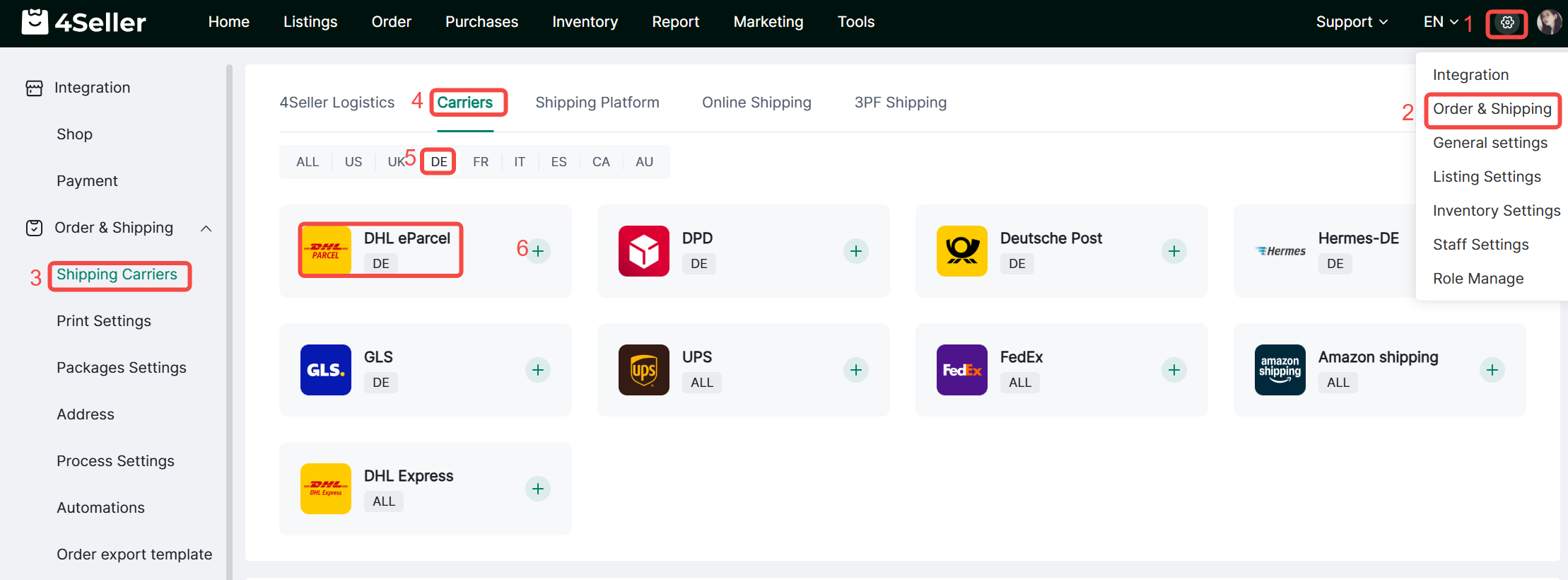1568x580 pixels.
Task: Click the UPS shield logo
Action: pos(643,370)
